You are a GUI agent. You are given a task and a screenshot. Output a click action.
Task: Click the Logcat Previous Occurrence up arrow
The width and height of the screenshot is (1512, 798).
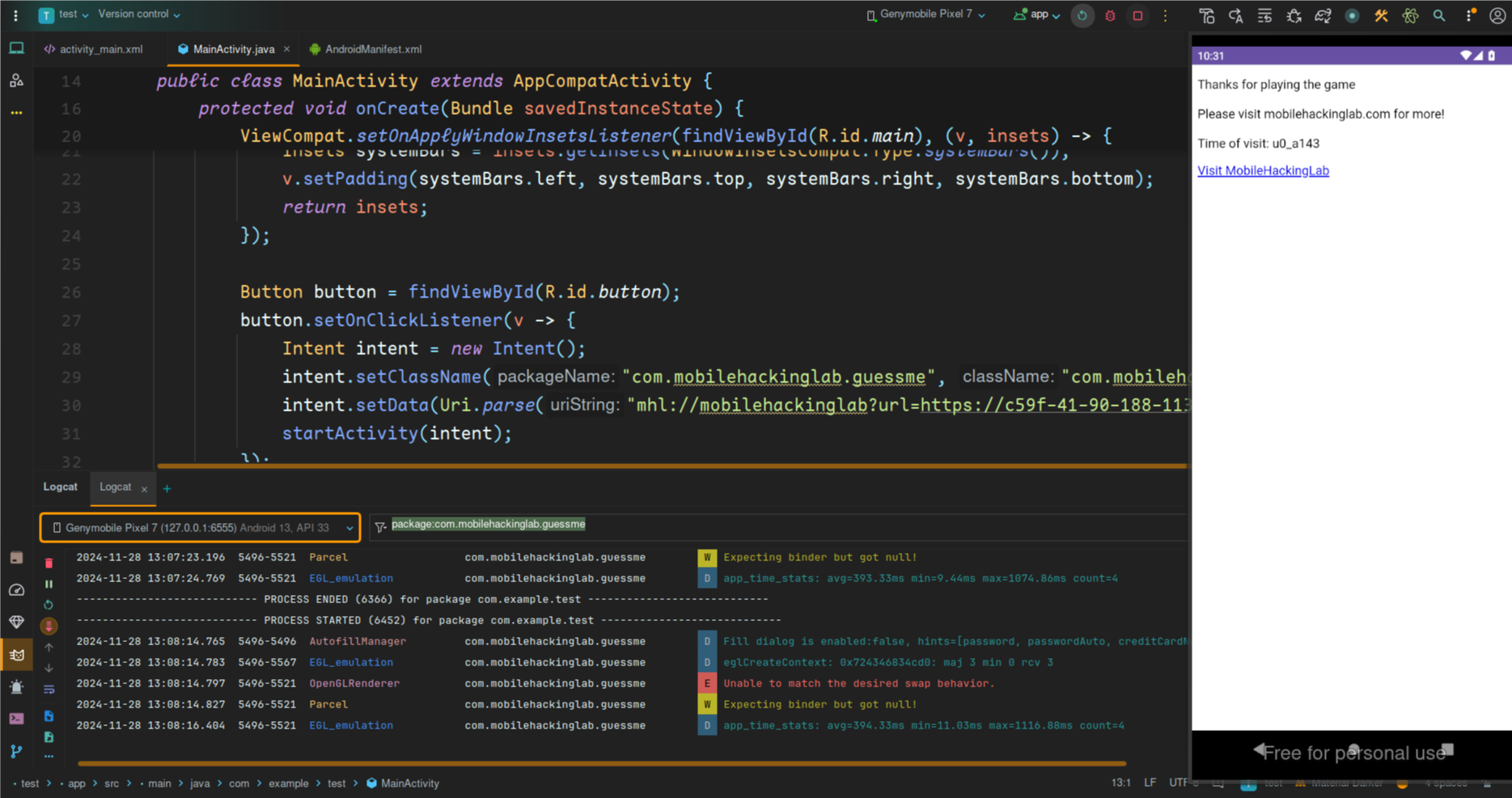(49, 647)
